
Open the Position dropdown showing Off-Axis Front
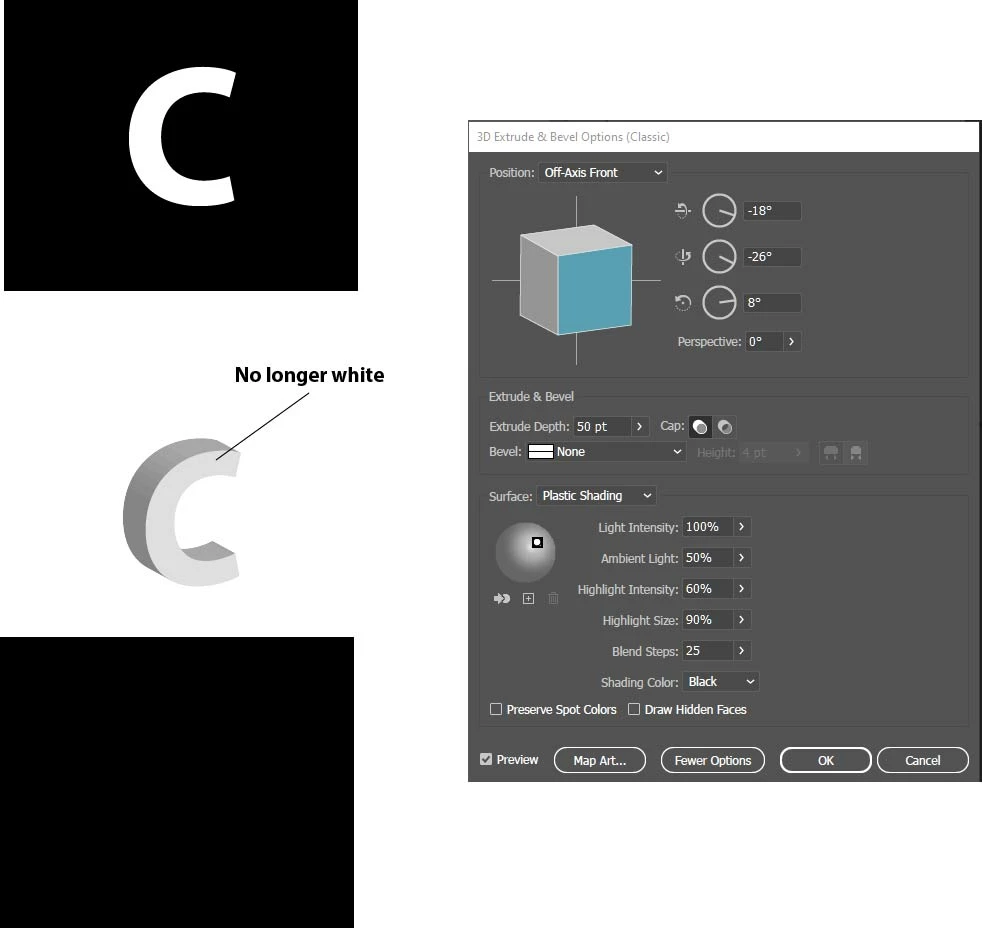pyautogui.click(x=602, y=172)
